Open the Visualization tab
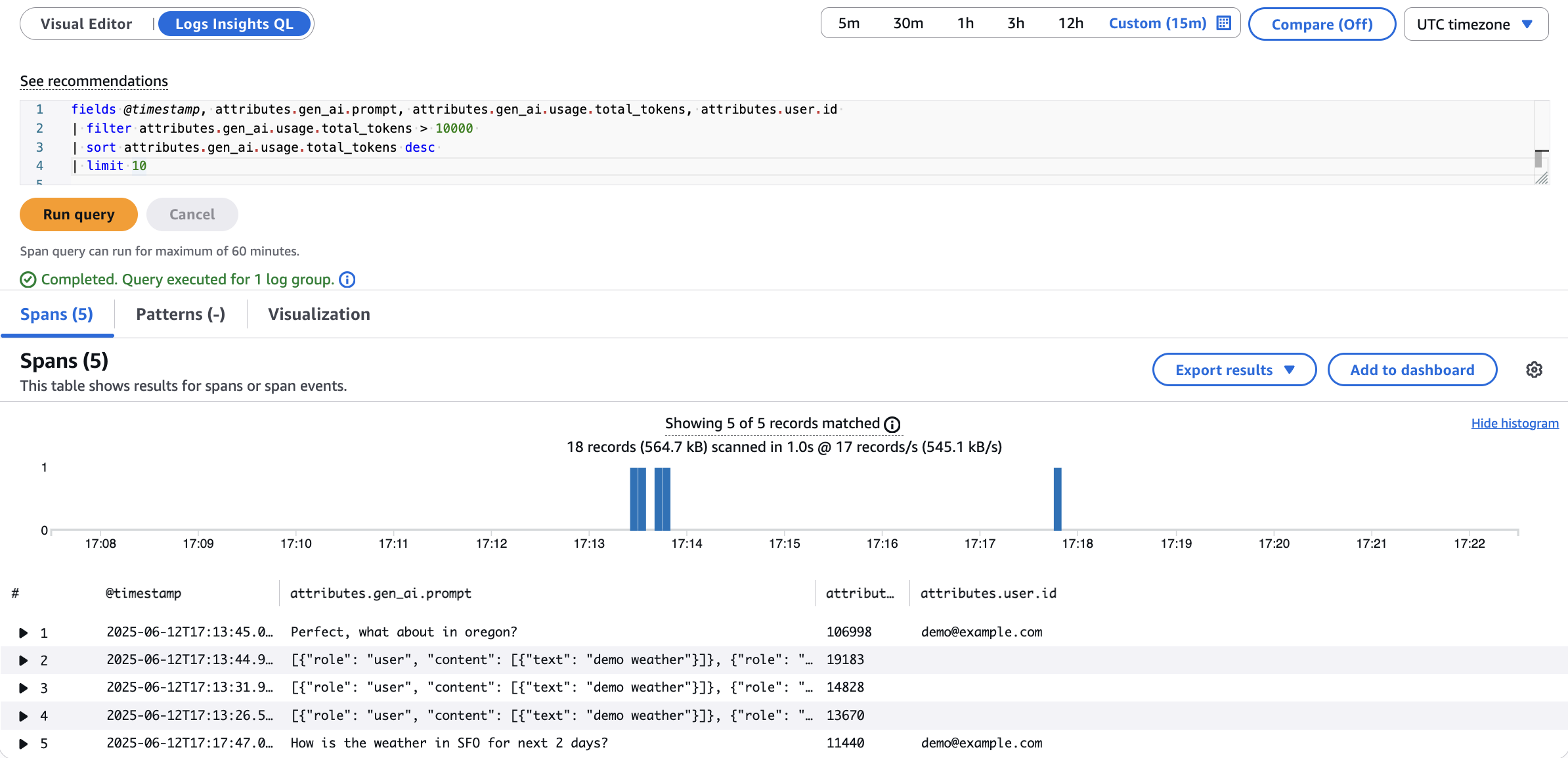Viewport: 1568px width, 758px height. click(318, 314)
